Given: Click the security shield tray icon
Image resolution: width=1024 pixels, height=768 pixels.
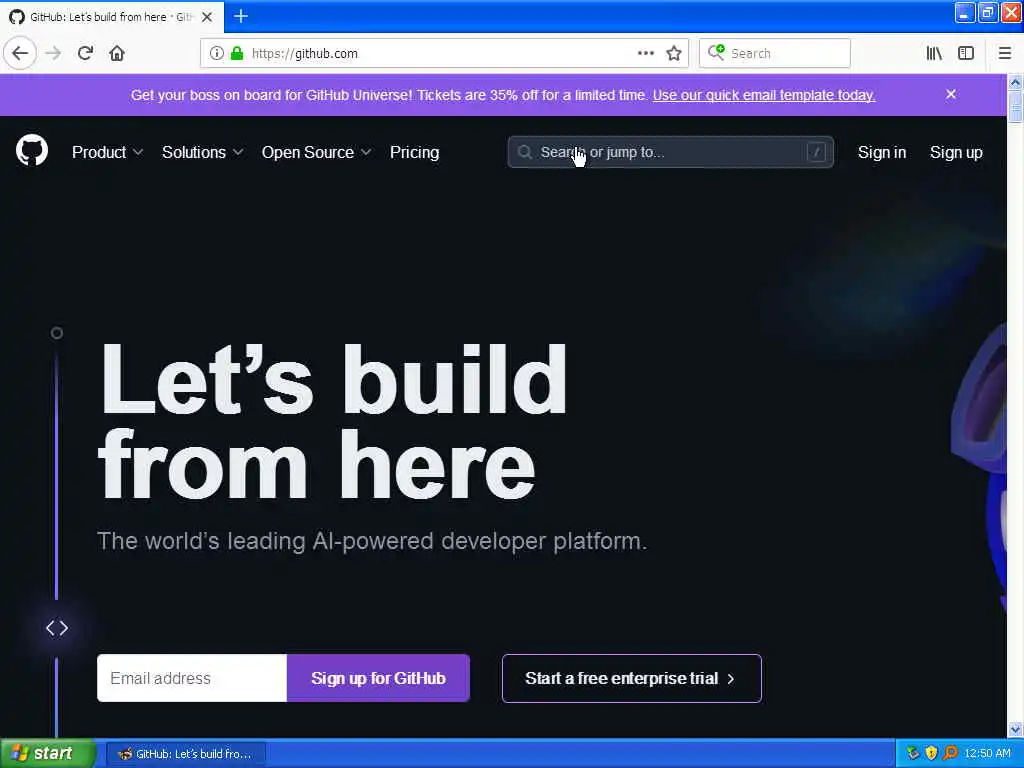Looking at the screenshot, I should click(x=931, y=753).
